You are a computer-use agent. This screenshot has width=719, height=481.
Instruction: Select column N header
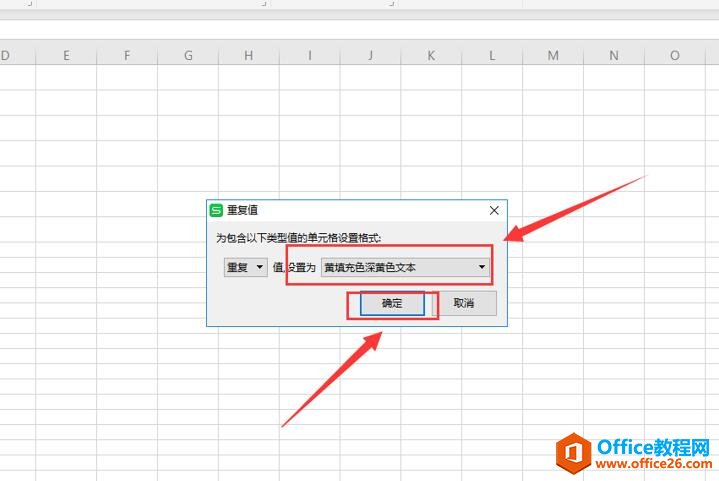(614, 55)
